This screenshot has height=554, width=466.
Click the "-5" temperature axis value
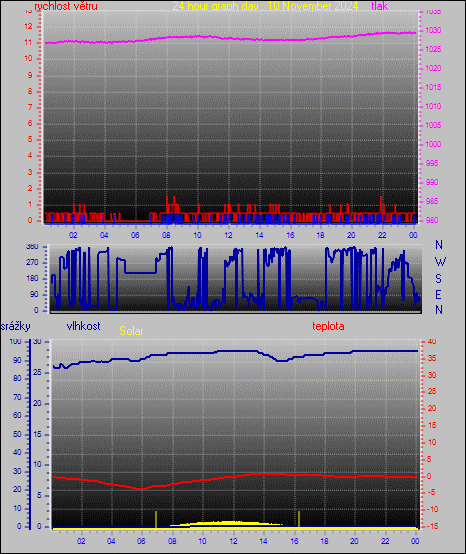pos(431,493)
